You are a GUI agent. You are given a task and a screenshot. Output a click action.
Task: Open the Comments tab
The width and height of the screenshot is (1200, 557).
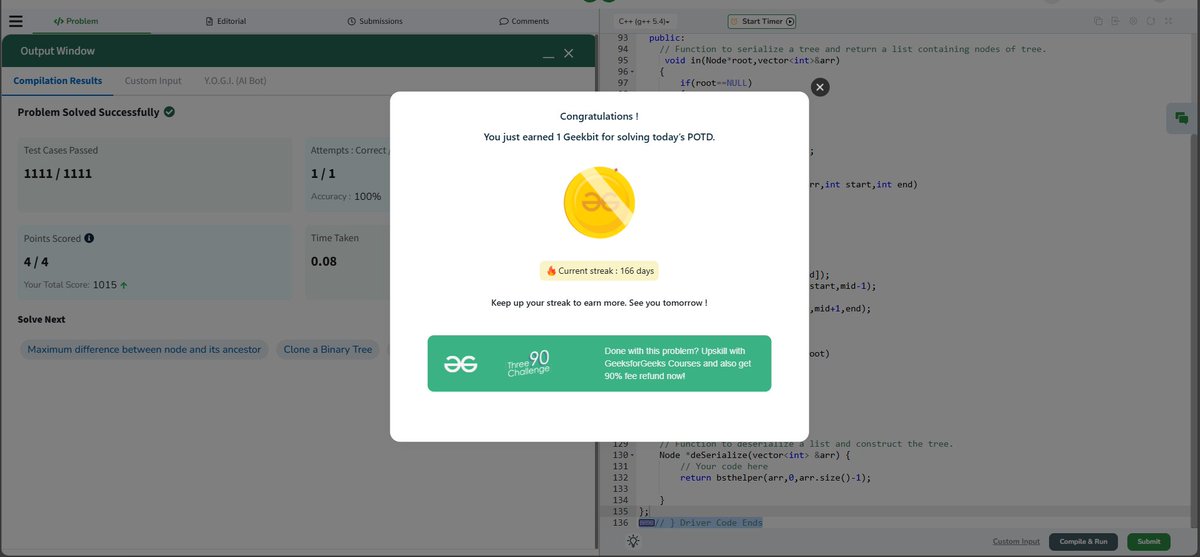pos(524,21)
